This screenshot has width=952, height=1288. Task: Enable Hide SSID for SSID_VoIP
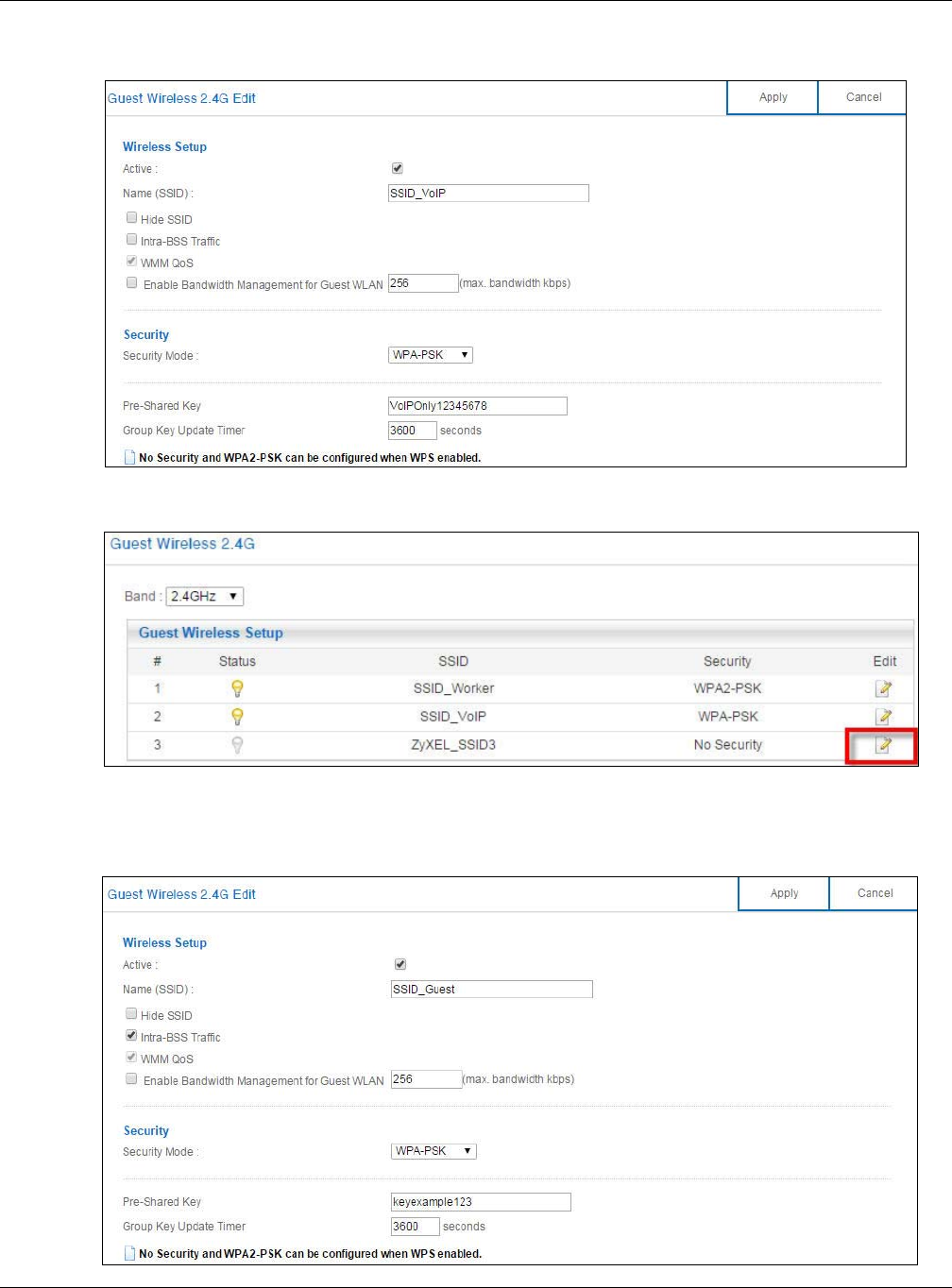[132, 218]
